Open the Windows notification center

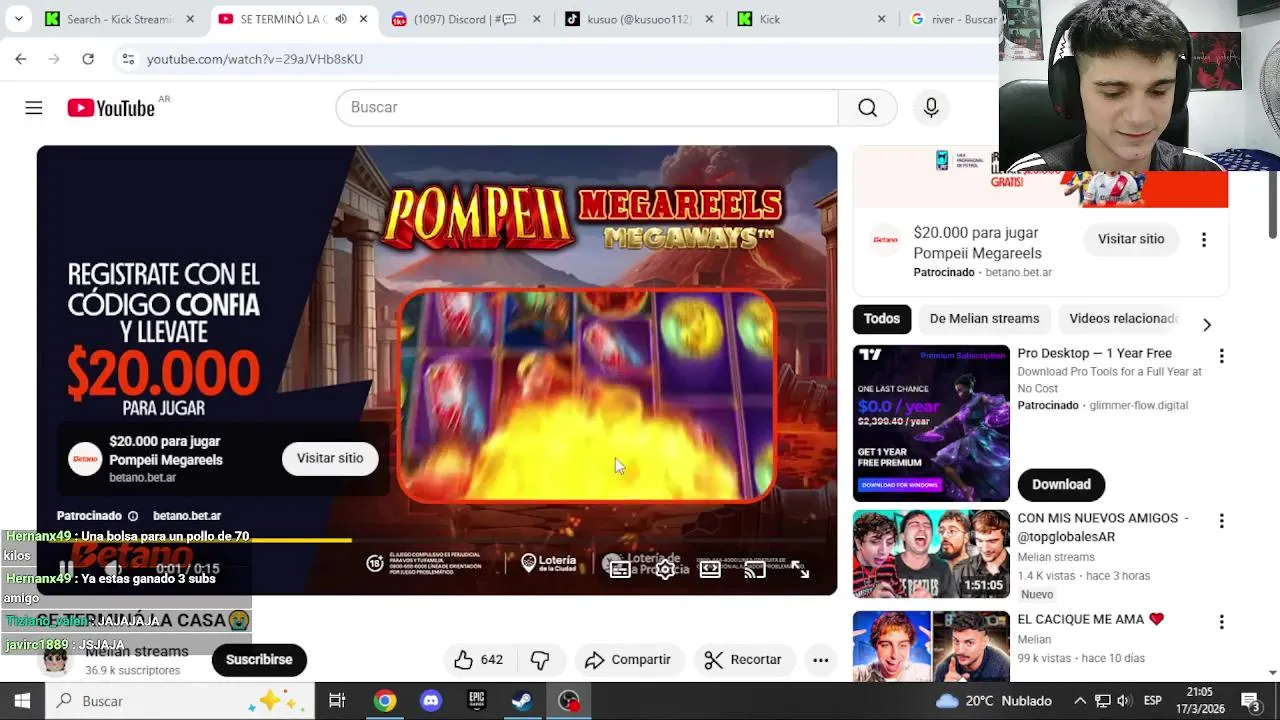tap(1250, 701)
